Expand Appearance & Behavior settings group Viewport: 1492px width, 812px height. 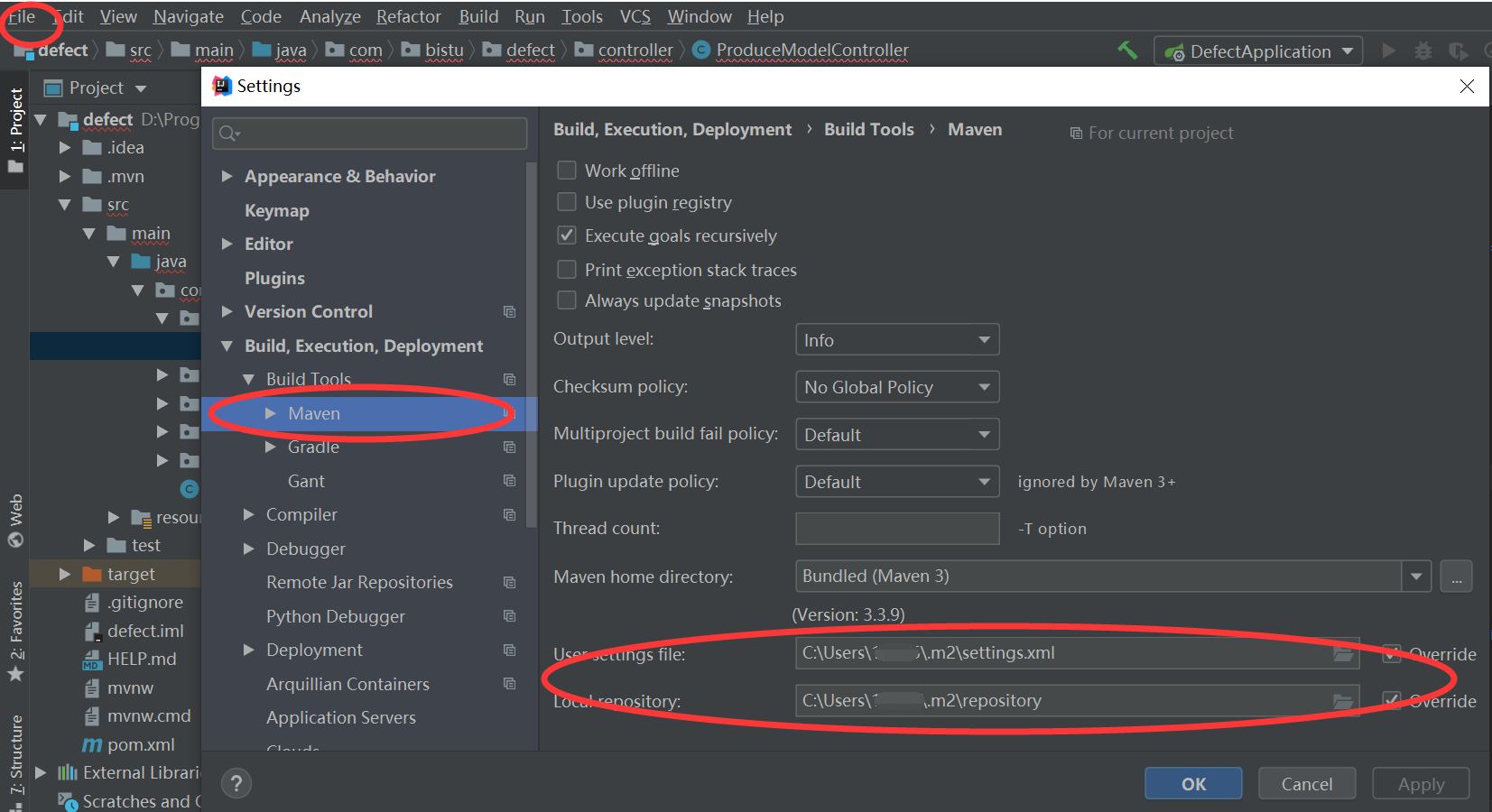click(227, 176)
